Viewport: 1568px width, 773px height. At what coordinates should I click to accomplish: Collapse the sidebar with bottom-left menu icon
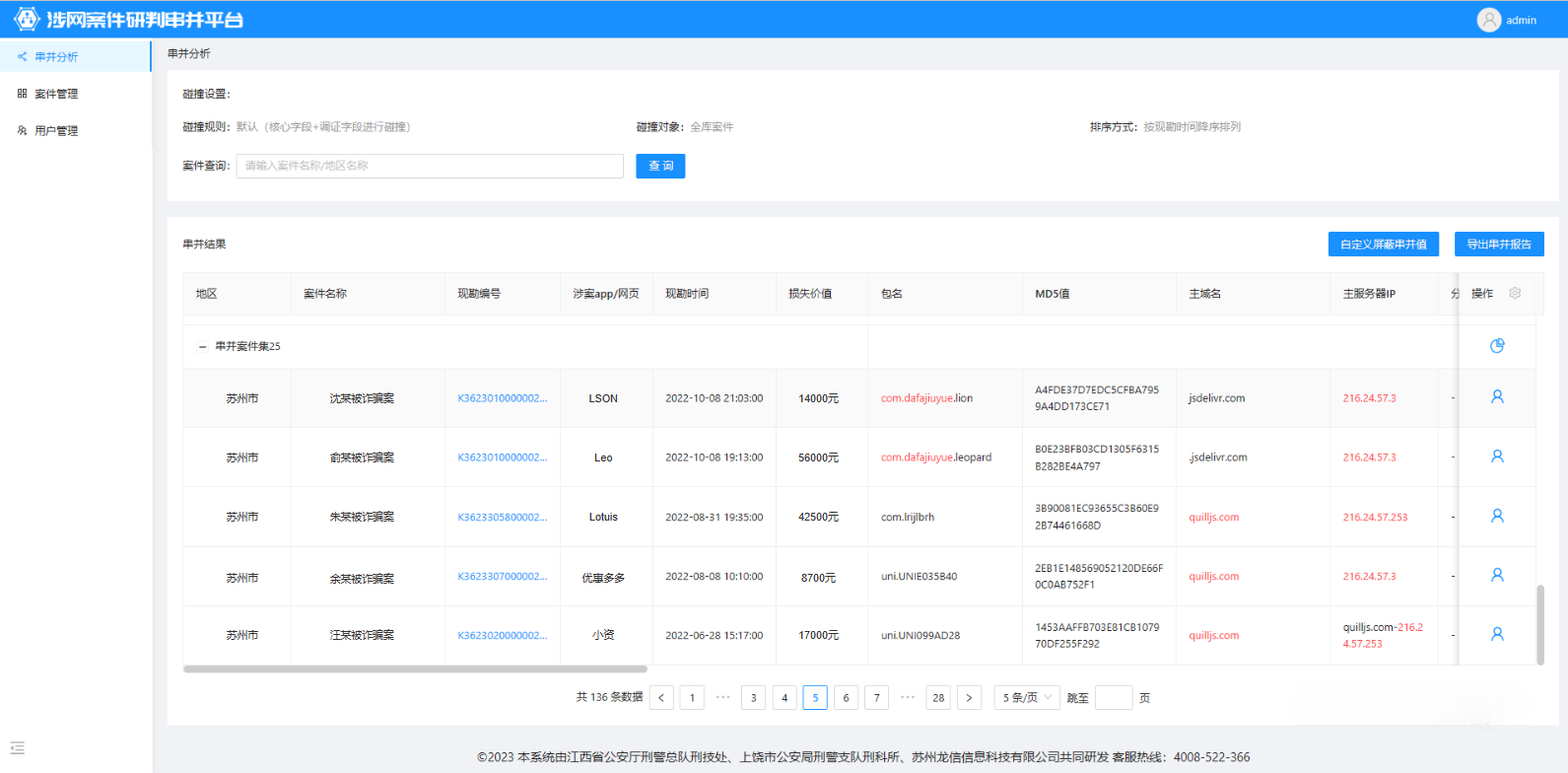pos(17,748)
